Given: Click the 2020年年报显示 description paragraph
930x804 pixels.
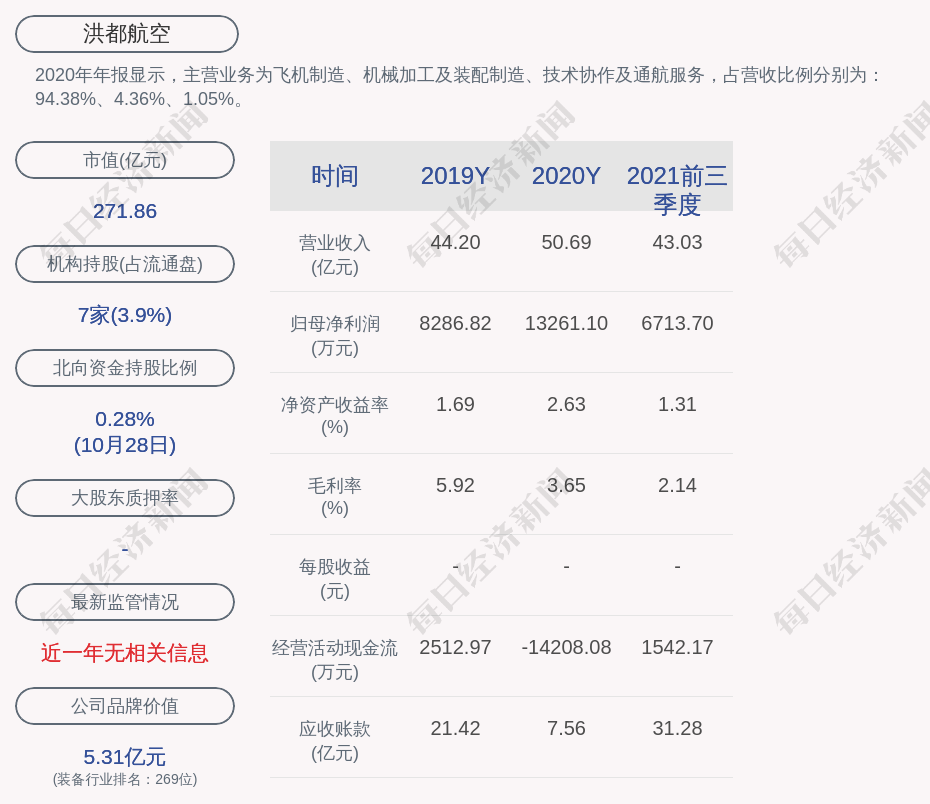Looking at the screenshot, I should 458,87.
